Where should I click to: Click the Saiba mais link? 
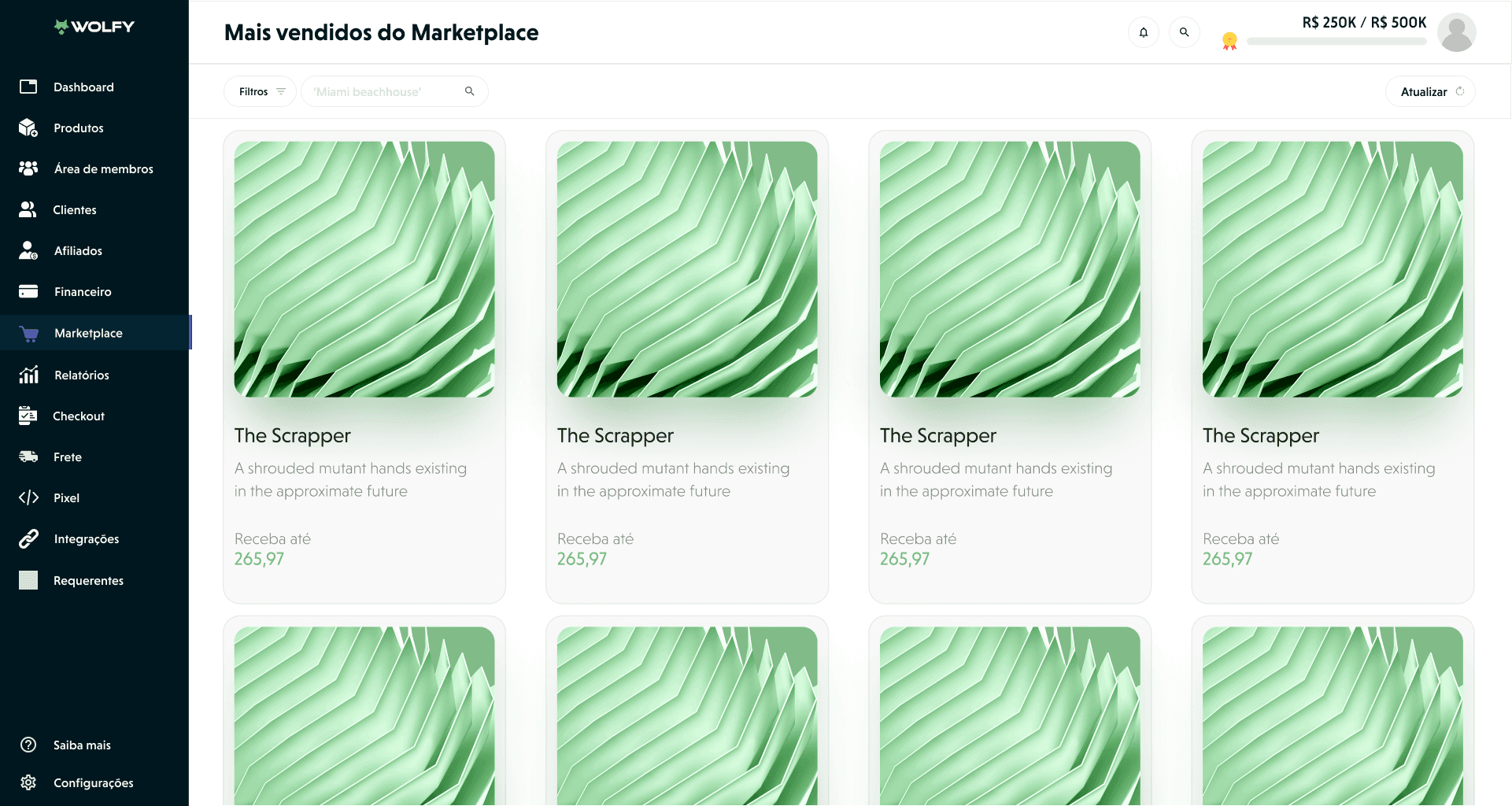click(x=81, y=745)
